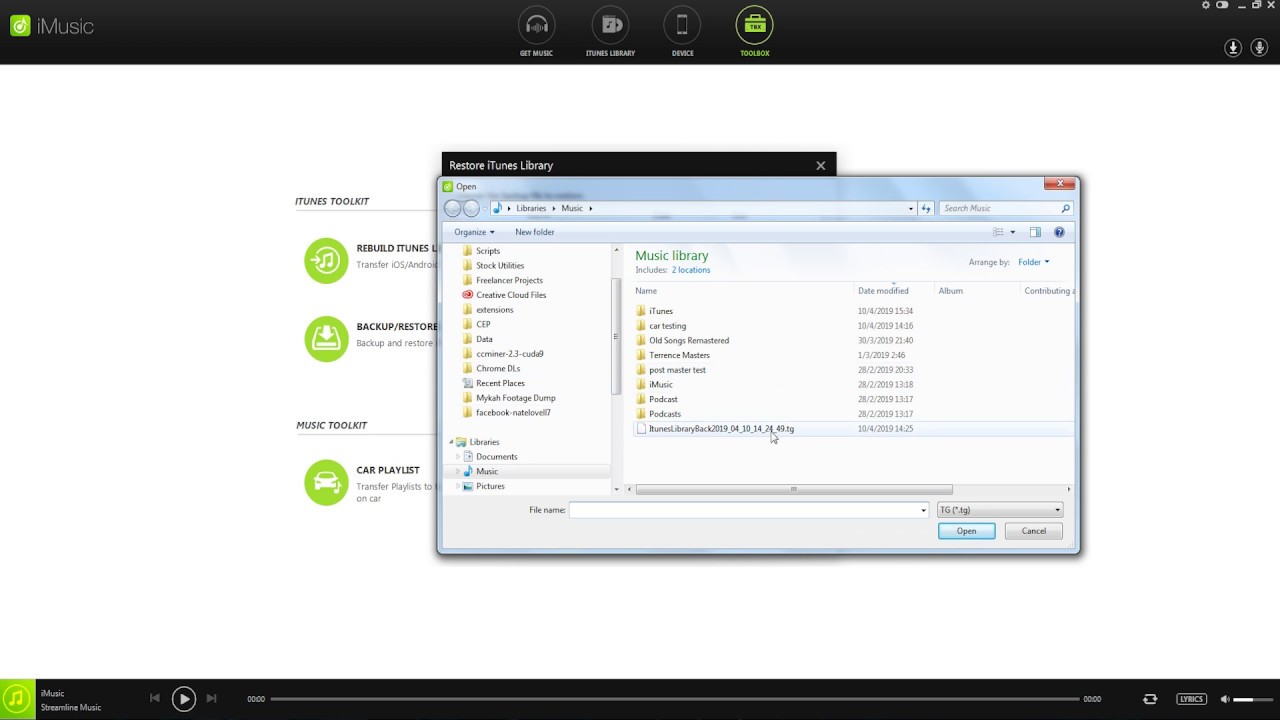
Task: Click the Open button
Action: 966,531
